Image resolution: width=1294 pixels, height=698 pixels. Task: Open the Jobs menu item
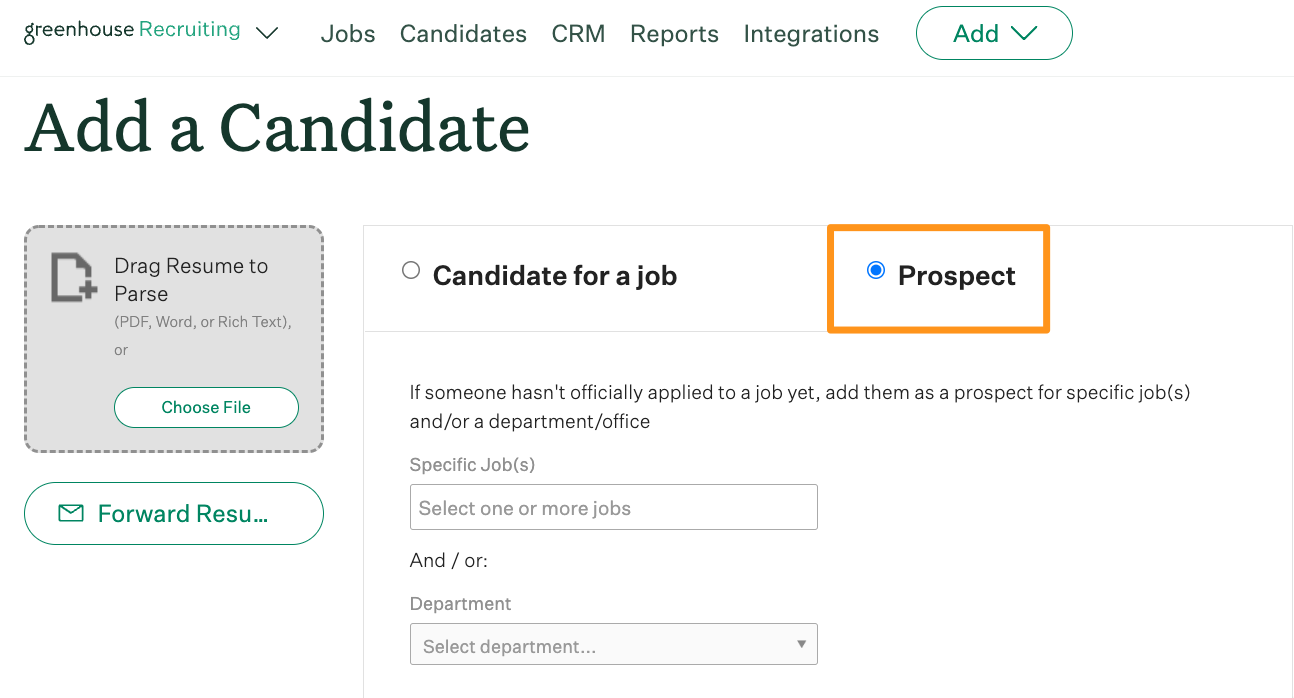point(348,34)
